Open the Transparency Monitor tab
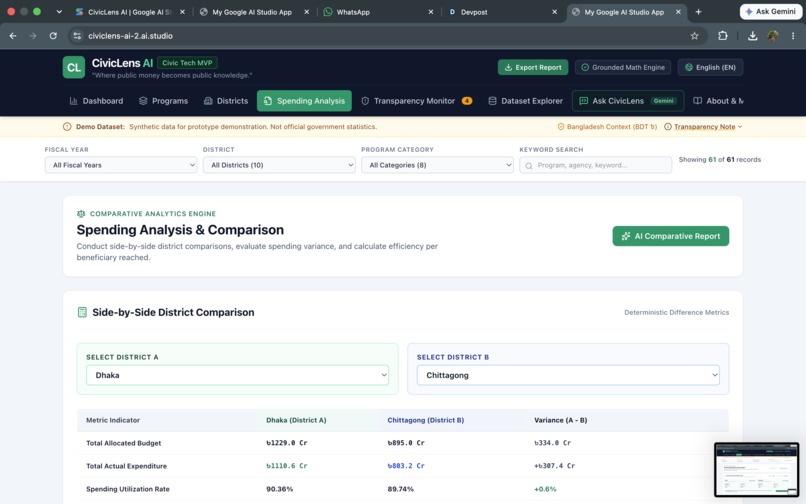The width and height of the screenshot is (806, 504). [x=416, y=101]
